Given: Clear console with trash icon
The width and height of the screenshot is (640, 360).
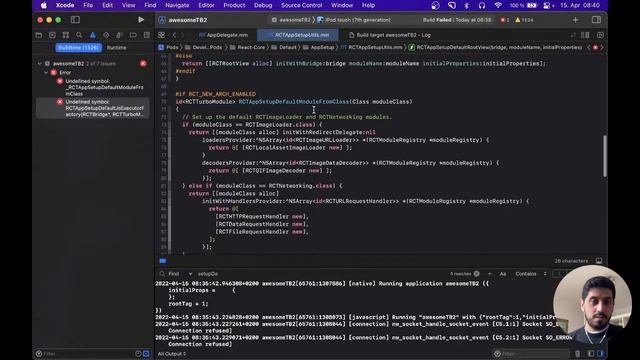Looking at the screenshot, I should tap(578, 354).
